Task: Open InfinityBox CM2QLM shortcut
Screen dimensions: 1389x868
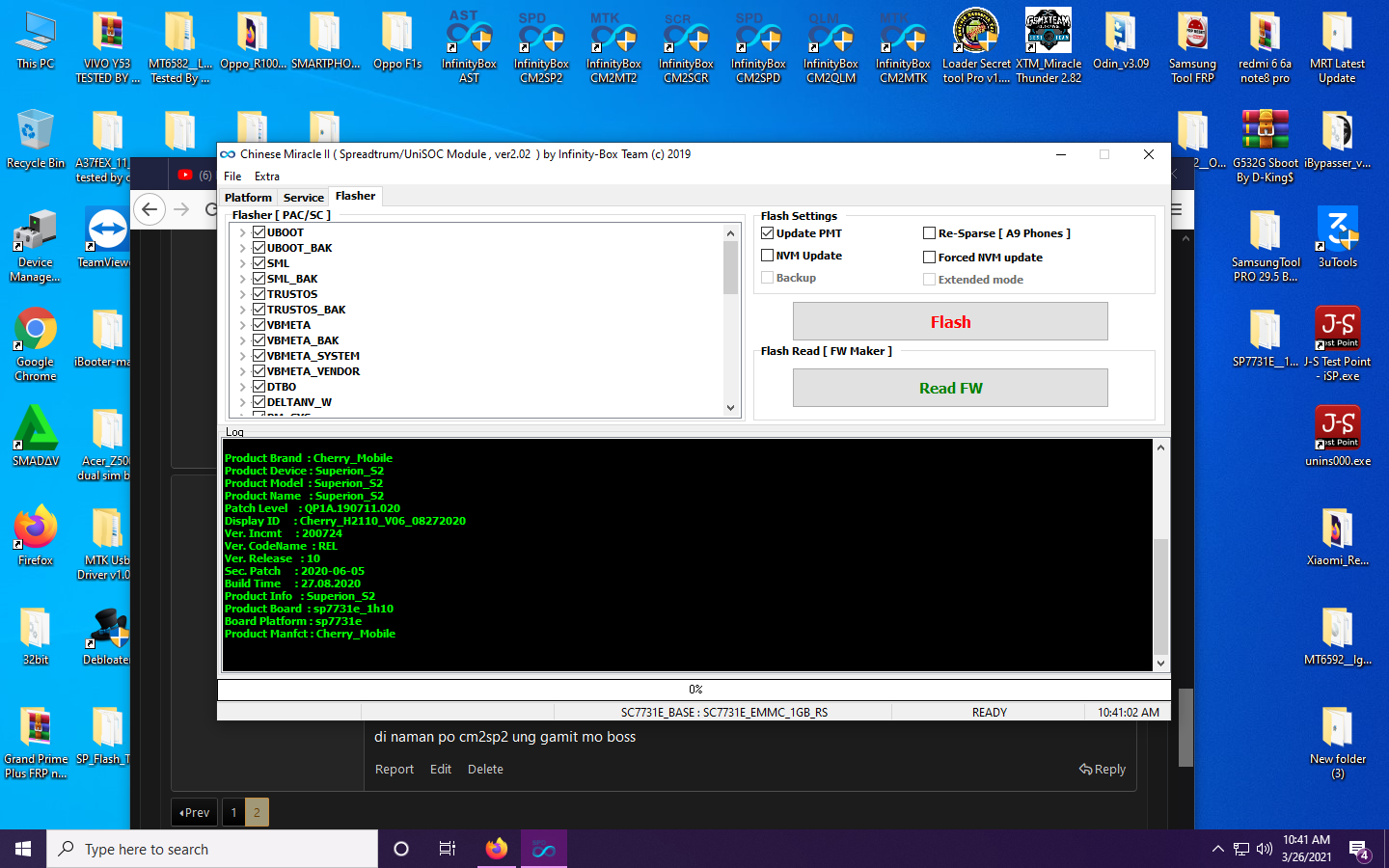Action: [831, 46]
